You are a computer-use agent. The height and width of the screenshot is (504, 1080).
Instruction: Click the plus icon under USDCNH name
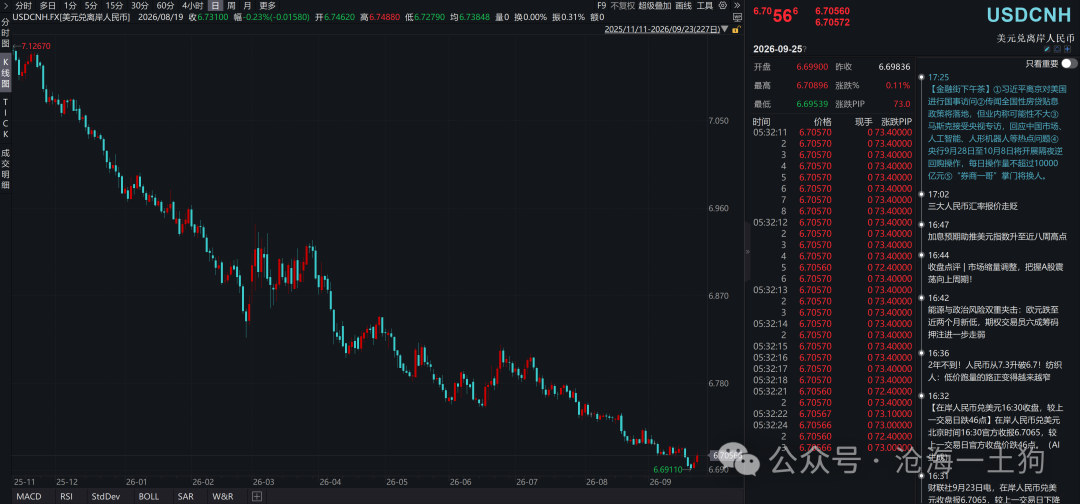(x=1068, y=49)
